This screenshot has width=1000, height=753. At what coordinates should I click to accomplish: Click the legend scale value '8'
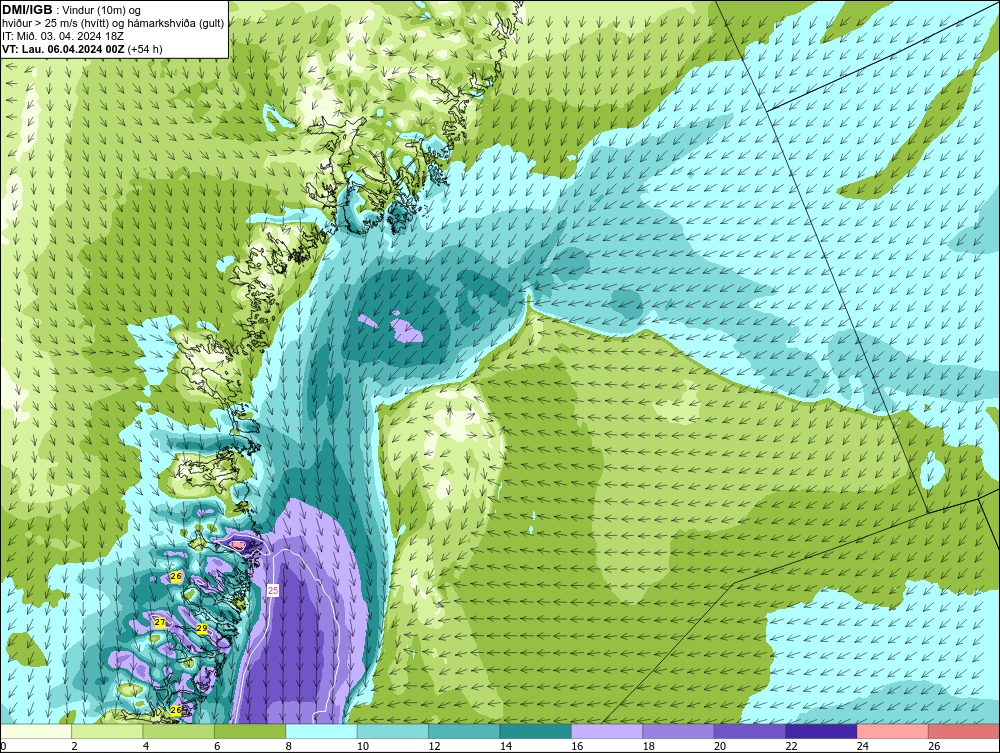(x=289, y=746)
